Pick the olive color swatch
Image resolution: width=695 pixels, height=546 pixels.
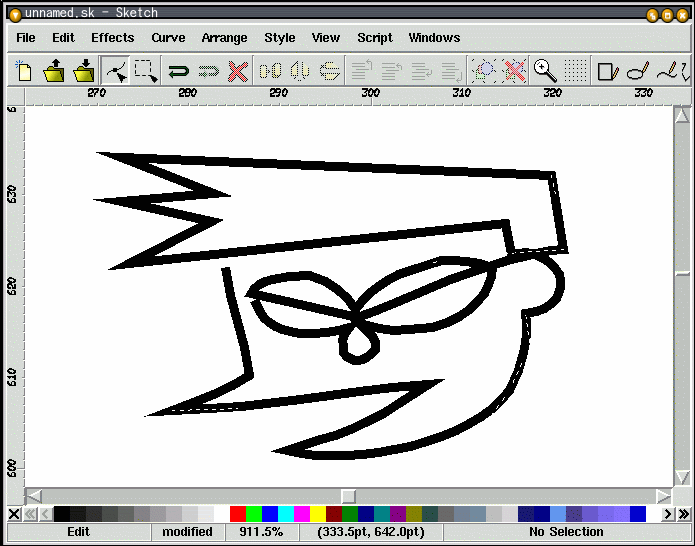(414, 514)
